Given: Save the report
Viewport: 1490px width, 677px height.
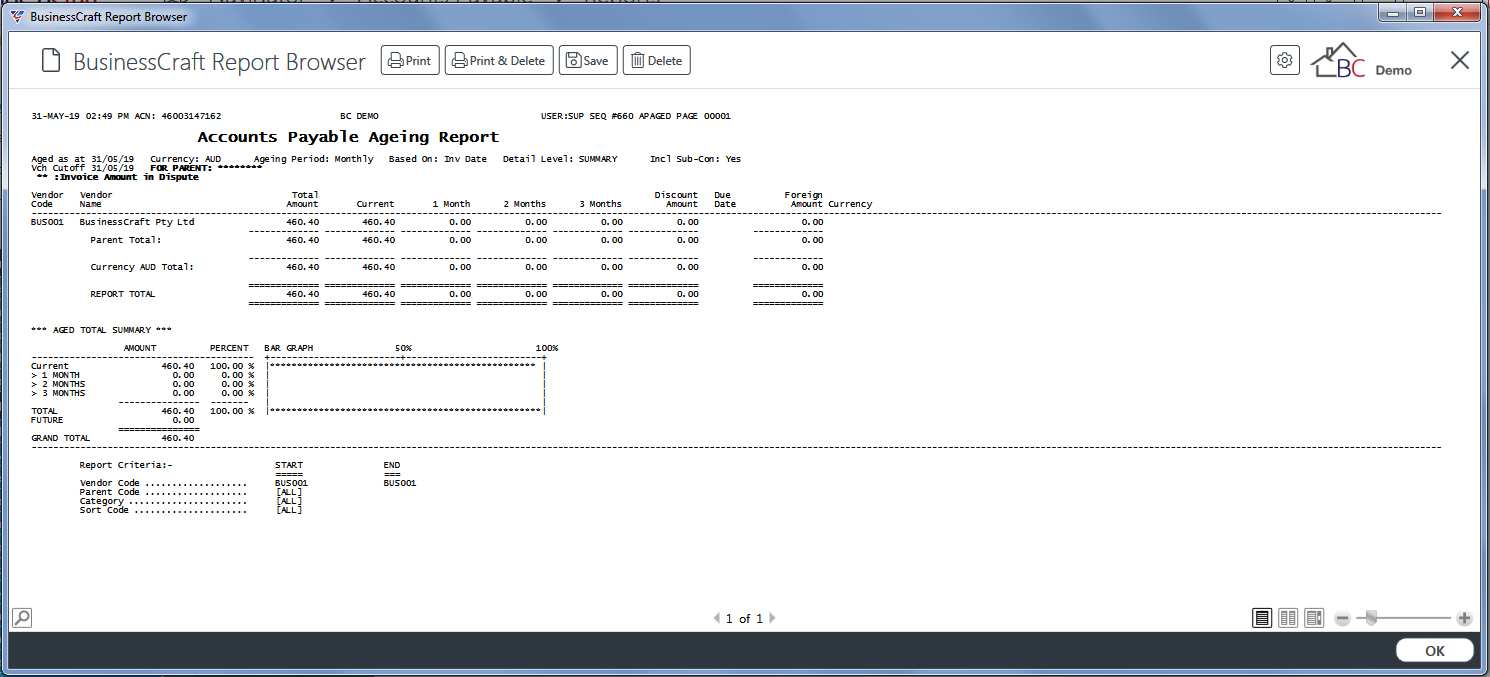Looking at the screenshot, I should pos(588,61).
